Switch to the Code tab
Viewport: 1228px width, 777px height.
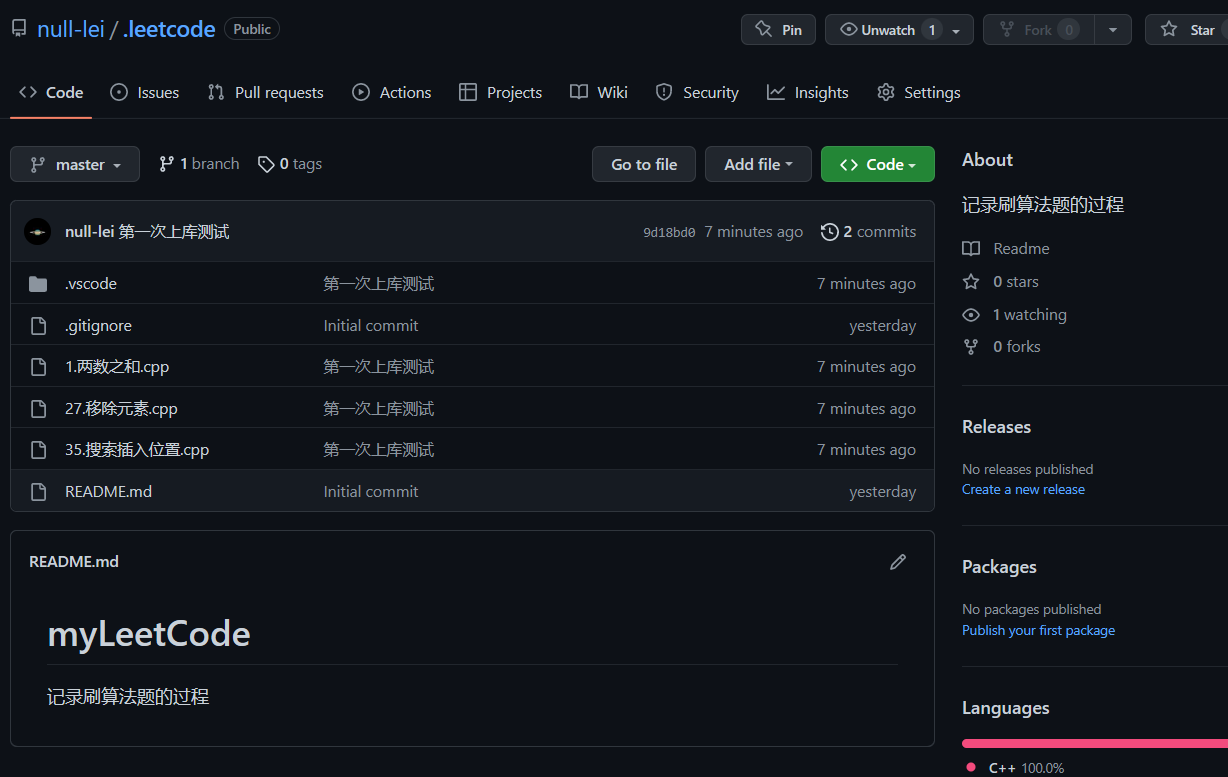(51, 92)
